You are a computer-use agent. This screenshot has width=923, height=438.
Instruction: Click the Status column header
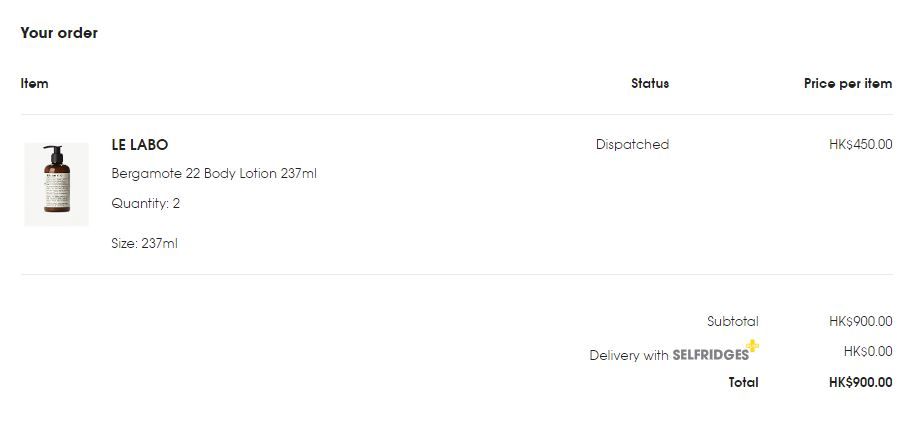650,84
